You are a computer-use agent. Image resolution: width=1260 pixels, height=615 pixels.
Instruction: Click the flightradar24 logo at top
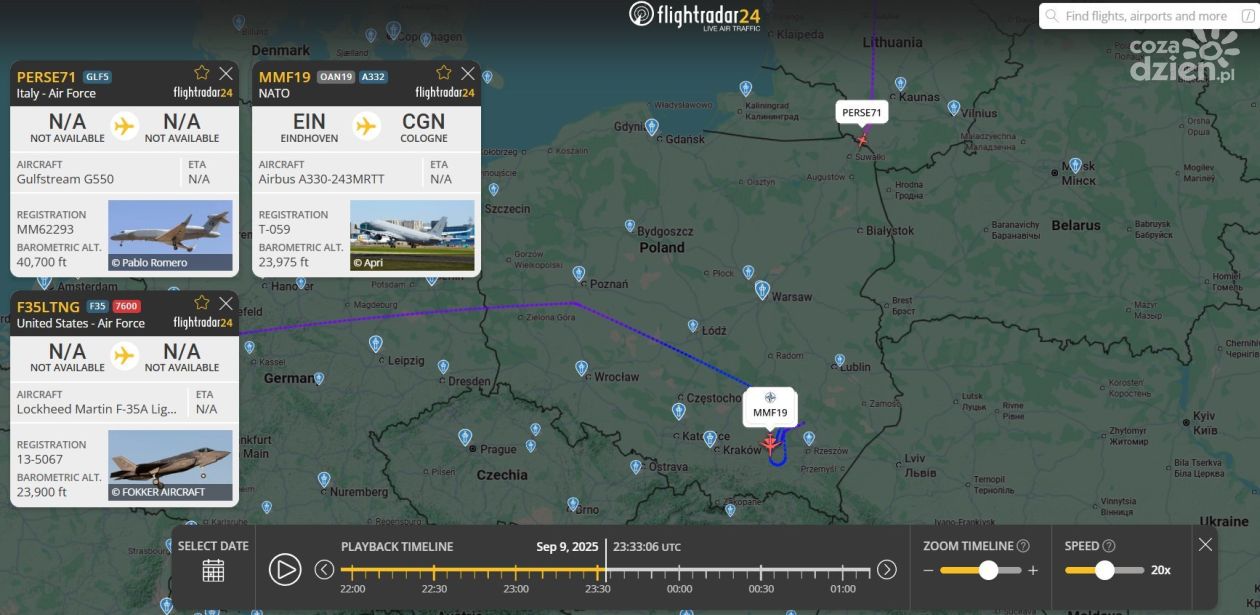[x=694, y=14]
